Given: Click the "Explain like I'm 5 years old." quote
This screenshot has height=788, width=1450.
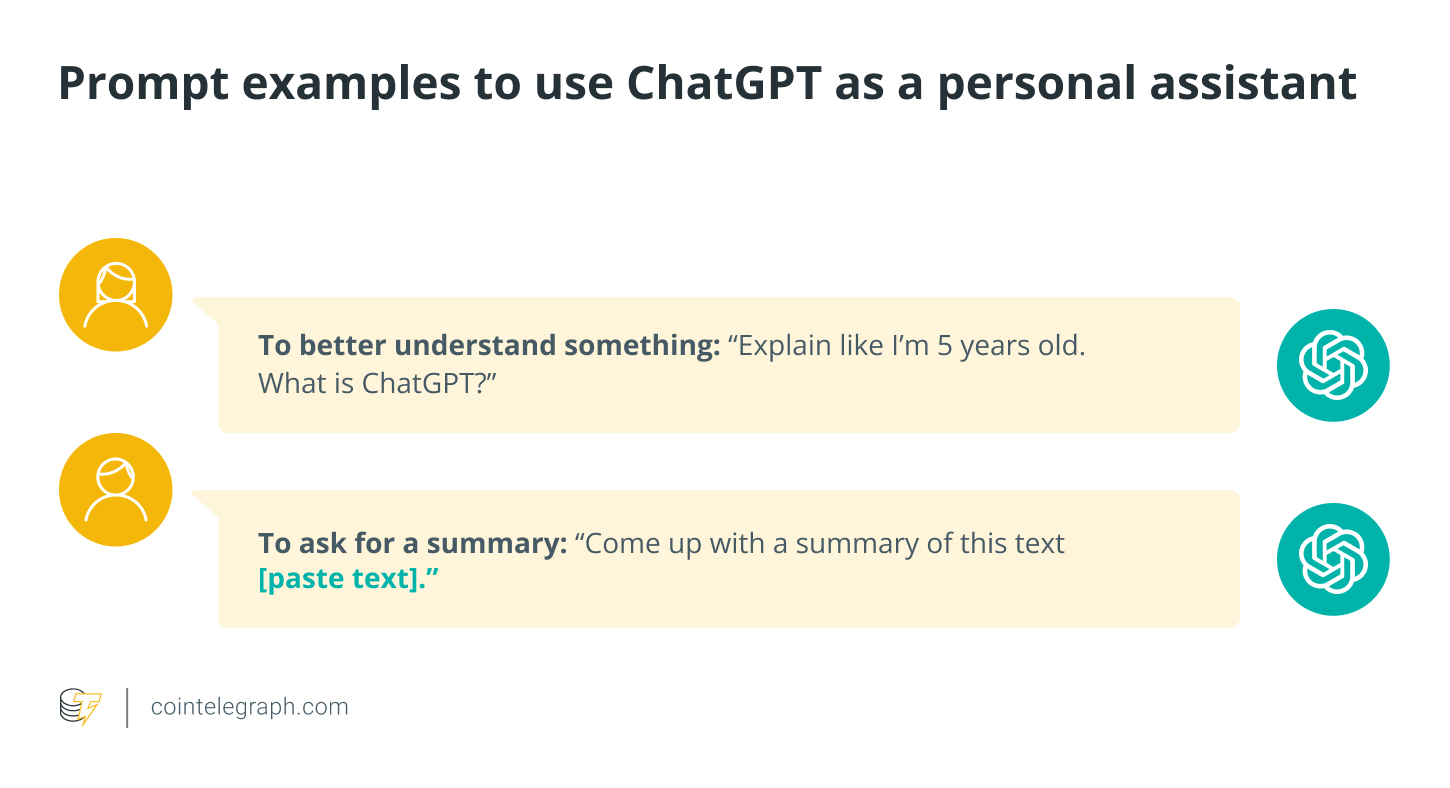Looking at the screenshot, I should coord(906,346).
